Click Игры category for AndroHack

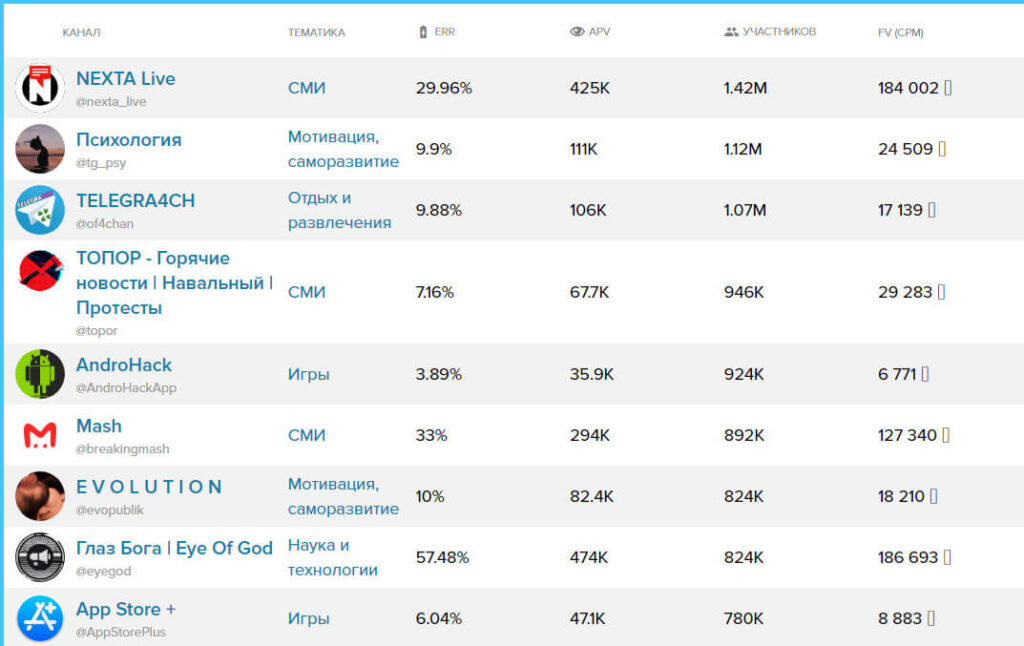(x=309, y=374)
